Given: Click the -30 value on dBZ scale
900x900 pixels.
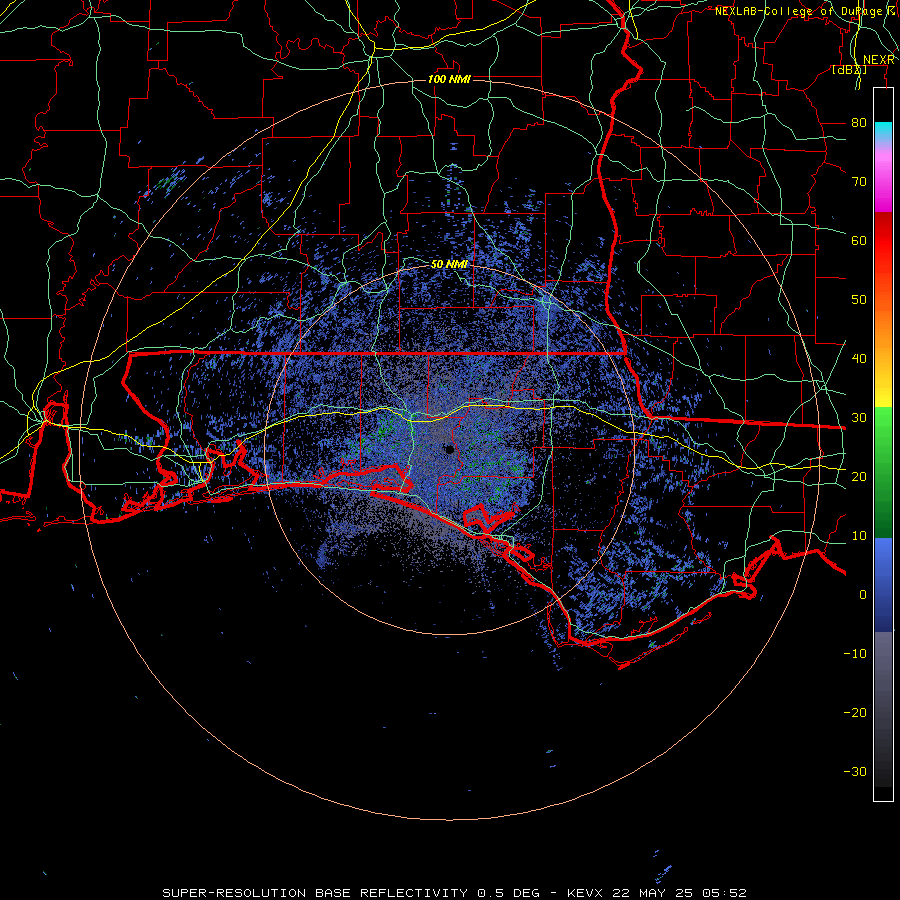Looking at the screenshot, I should pyautogui.click(x=855, y=771).
